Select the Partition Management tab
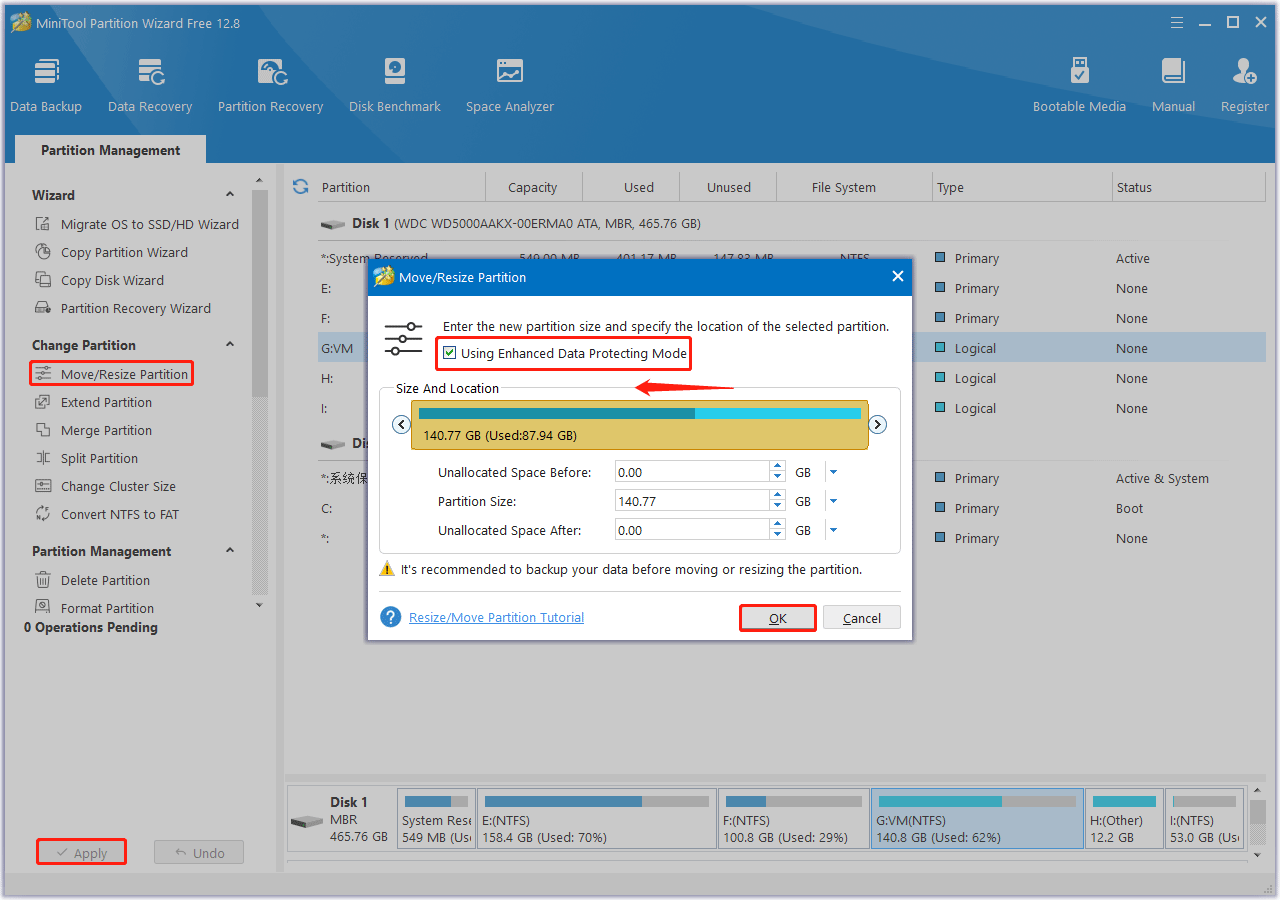The width and height of the screenshot is (1280, 900). coord(111,150)
